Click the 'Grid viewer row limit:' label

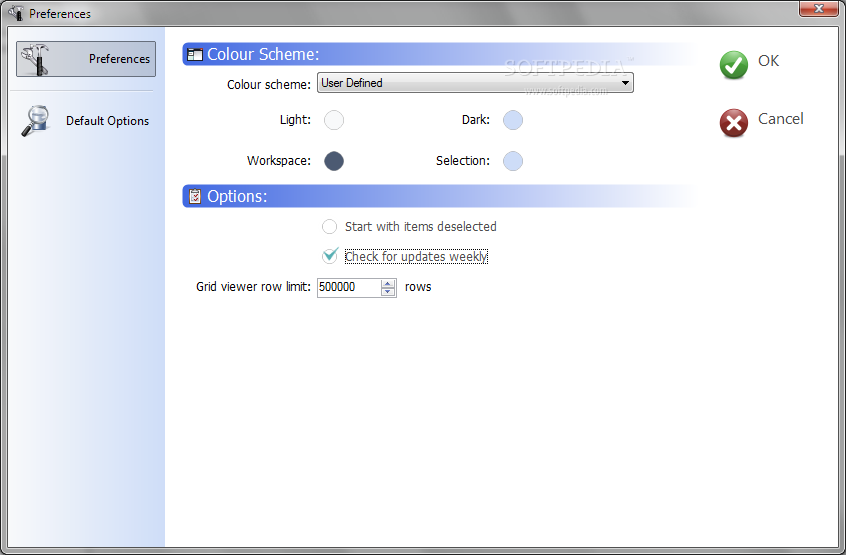[x=253, y=287]
